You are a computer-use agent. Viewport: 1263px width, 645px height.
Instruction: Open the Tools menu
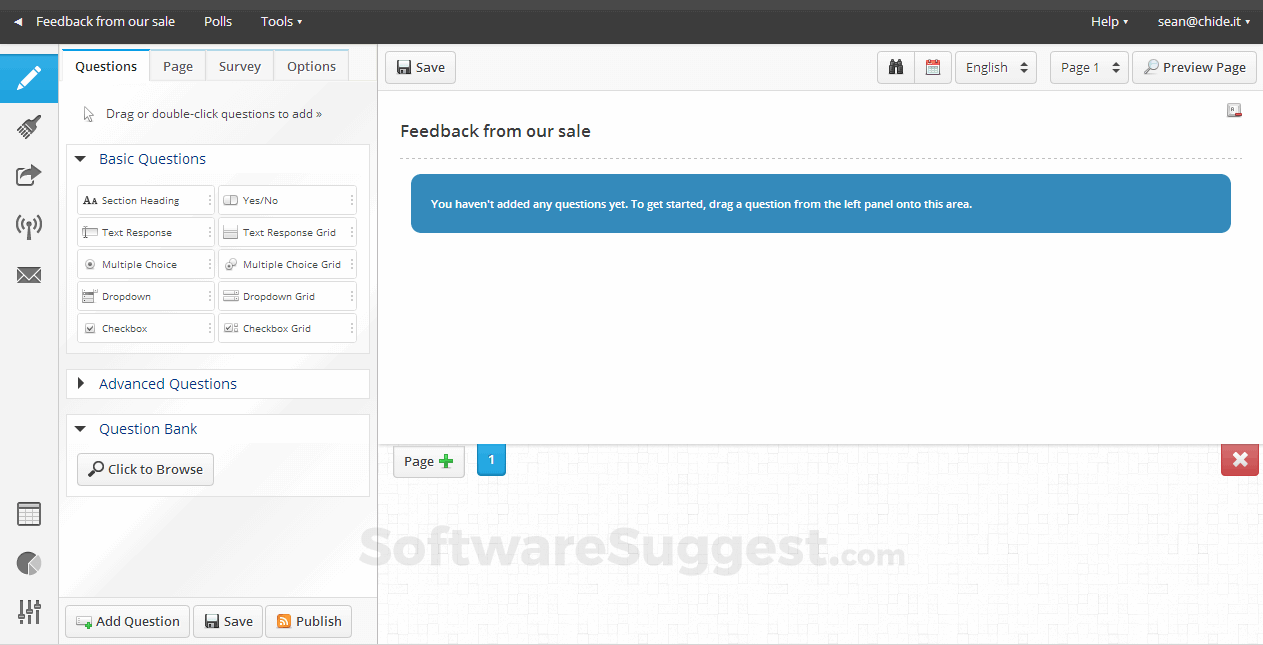pos(281,21)
